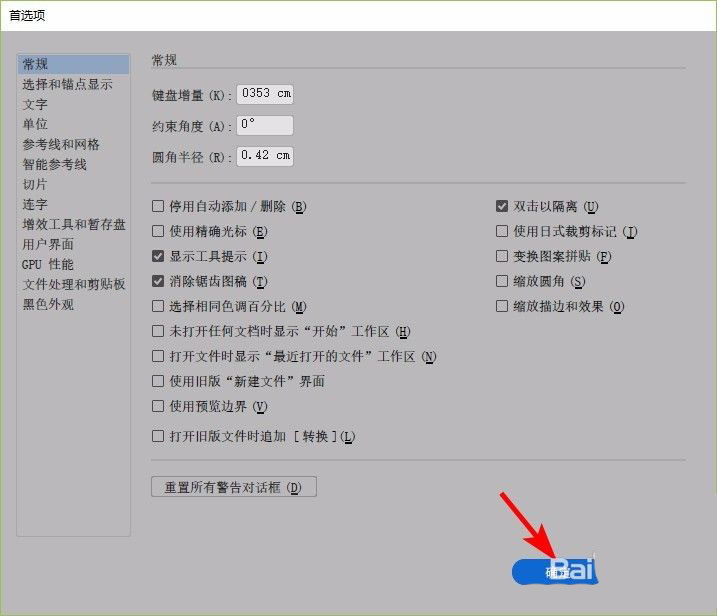Open GPU 性能 preferences section
Viewport: 717px width, 616px height.
pos(48,264)
